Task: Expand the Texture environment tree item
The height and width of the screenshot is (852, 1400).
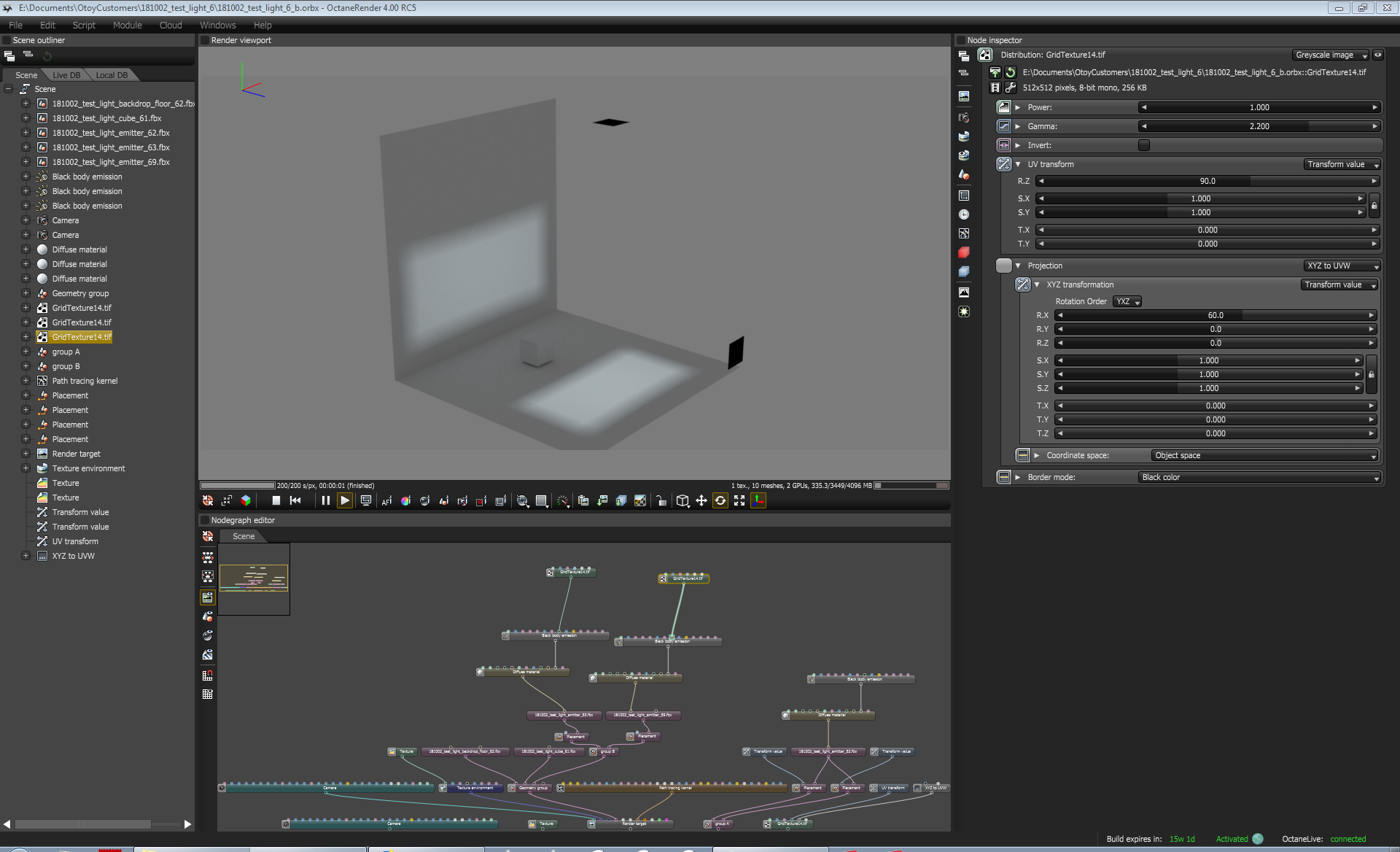Action: [26, 468]
